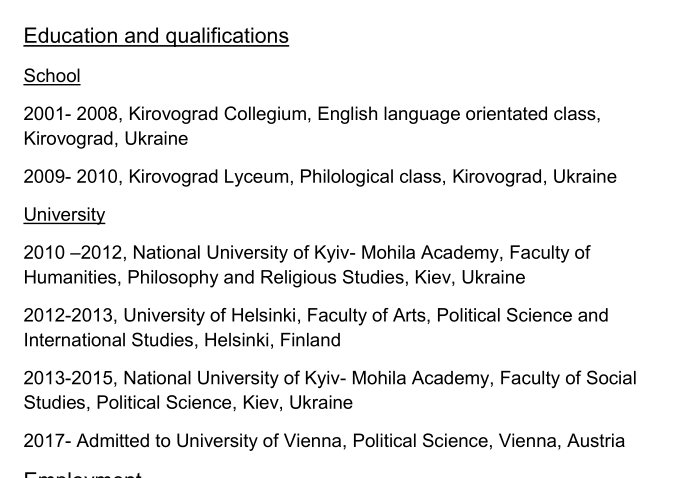Image resolution: width=689 pixels, height=478 pixels.
Task: Click the underlined 'University' subheading
Action: click(64, 215)
